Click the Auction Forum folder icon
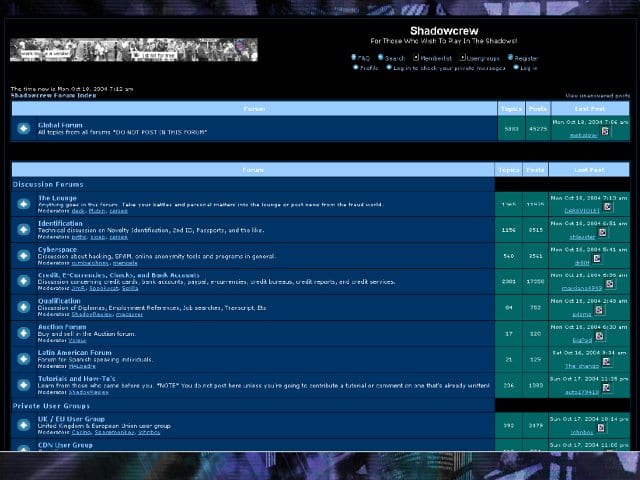The height and width of the screenshot is (480, 640). tap(24, 333)
